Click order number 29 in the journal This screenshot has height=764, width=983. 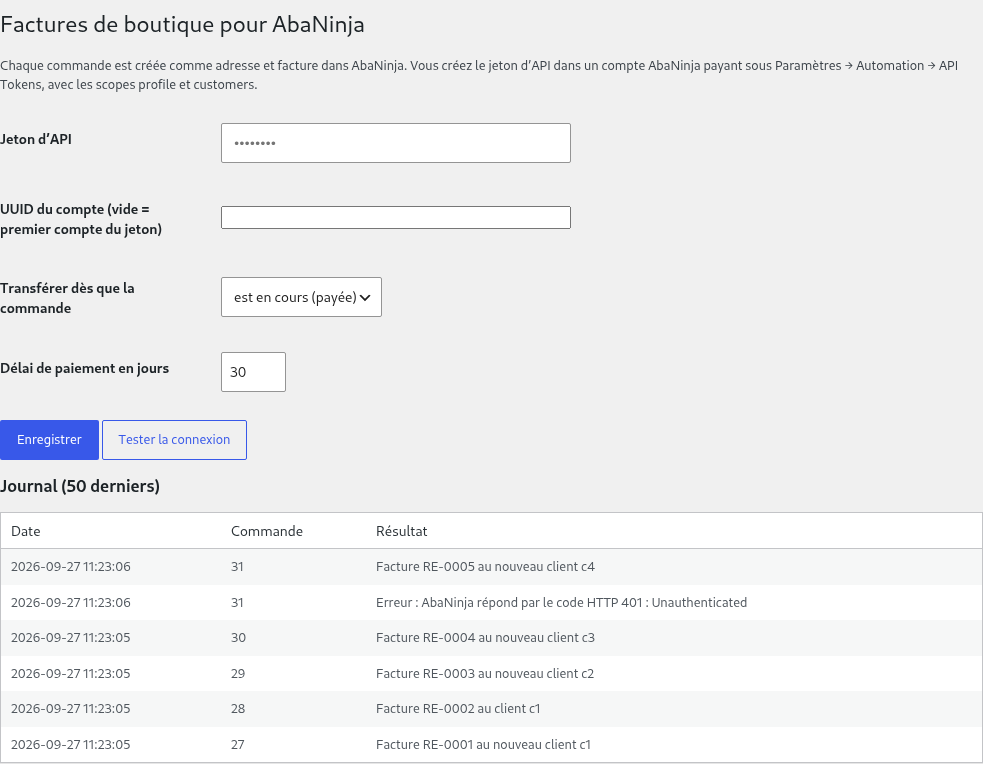click(x=238, y=673)
